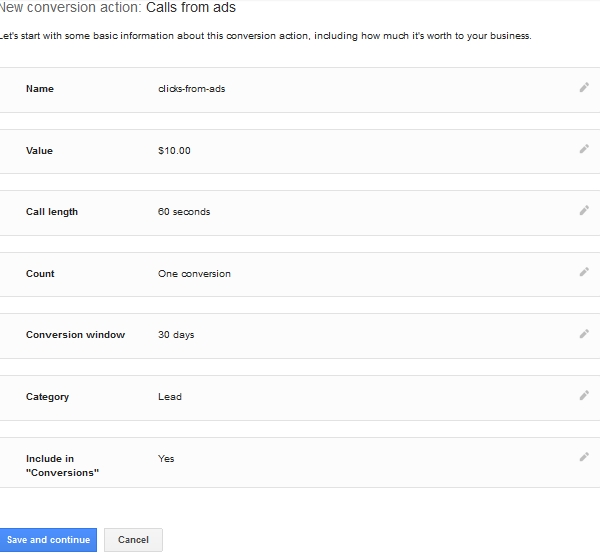Click pencil icon for Include in "Conversions"
This screenshot has width=600, height=558.
(584, 457)
